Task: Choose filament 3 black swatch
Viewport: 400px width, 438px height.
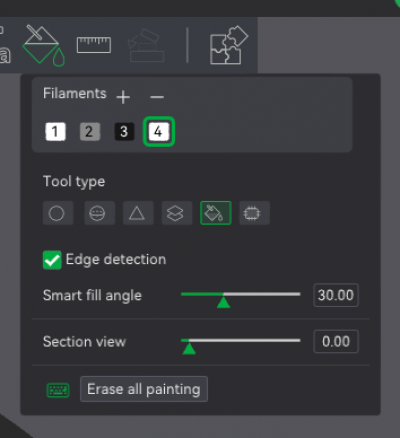Action: 124,132
